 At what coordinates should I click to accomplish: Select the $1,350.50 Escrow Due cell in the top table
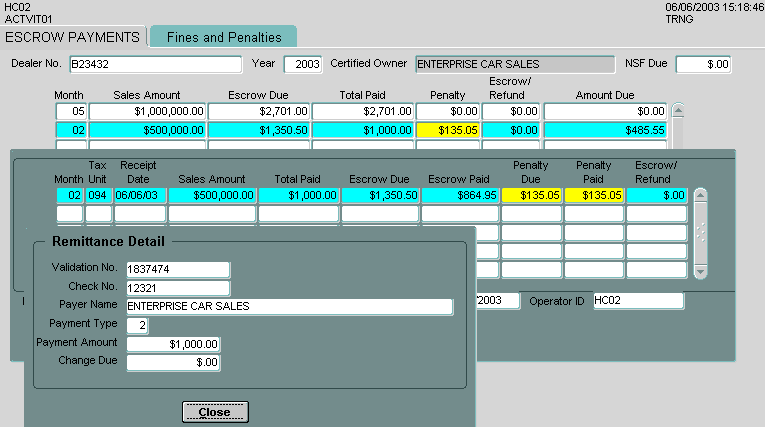click(x=259, y=130)
